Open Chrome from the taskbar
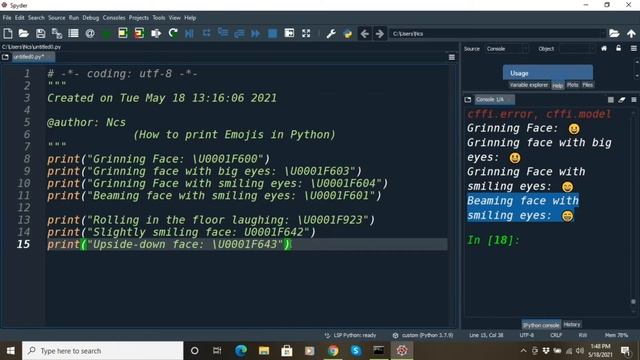Screen dimensions: 640x360 (333, 351)
